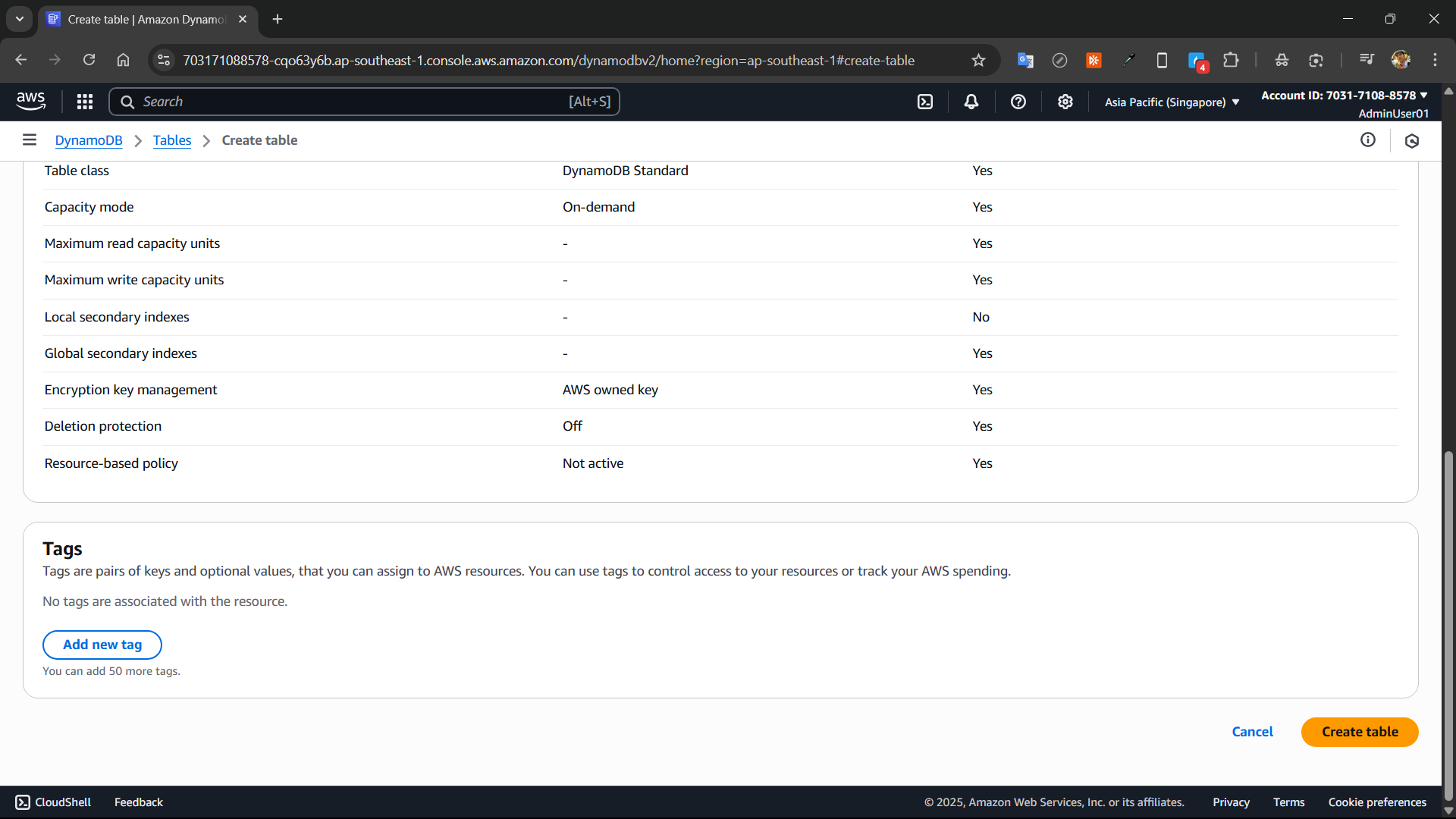Select the 'Off' deletion protection value
This screenshot has width=1456, height=819.
(x=572, y=426)
